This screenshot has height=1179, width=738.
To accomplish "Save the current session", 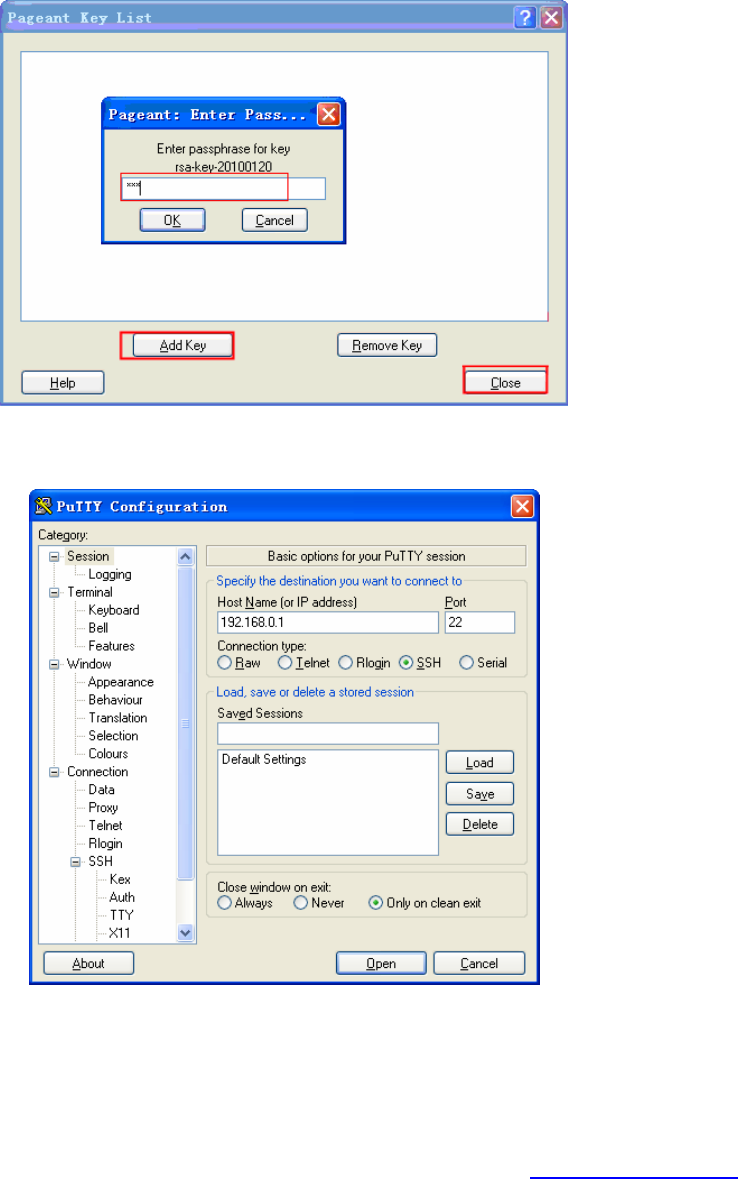I will (479, 794).
